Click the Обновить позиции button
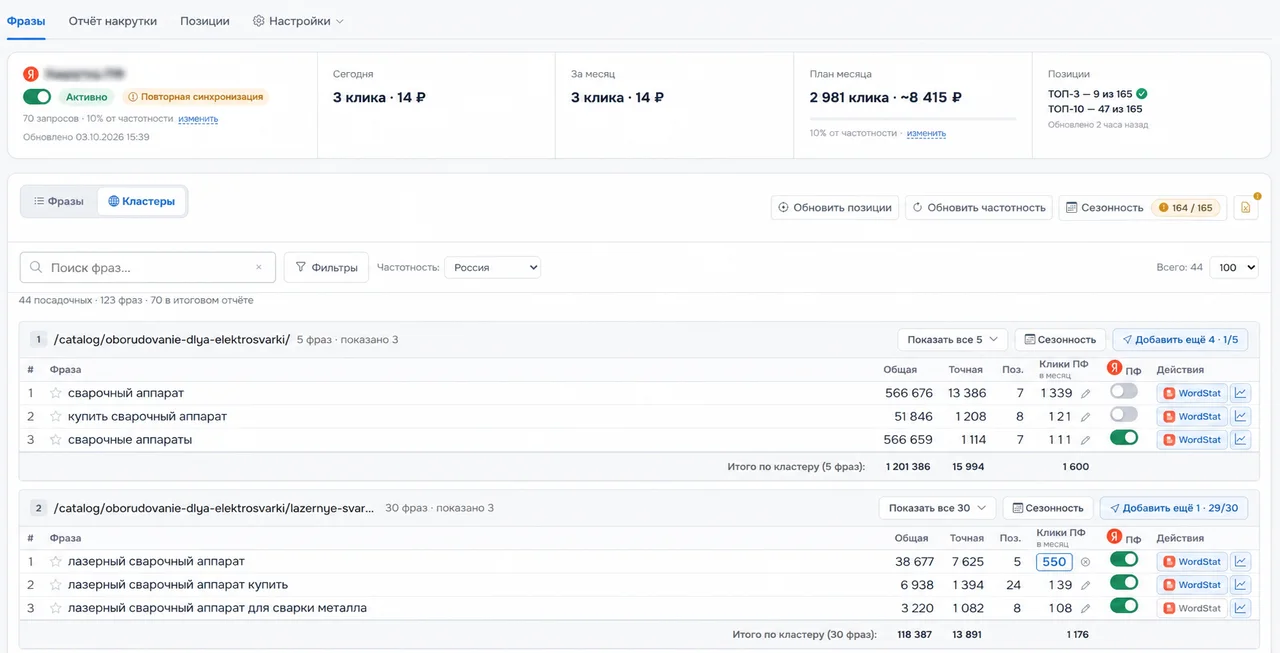1280x653 pixels. pyautogui.click(x=835, y=208)
